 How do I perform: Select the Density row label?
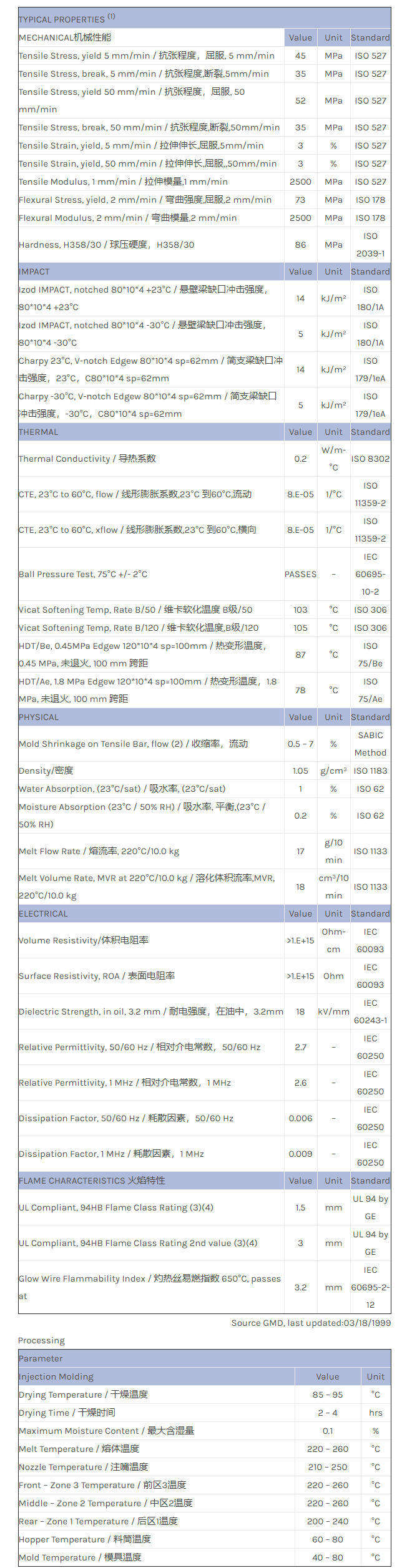coord(46,771)
